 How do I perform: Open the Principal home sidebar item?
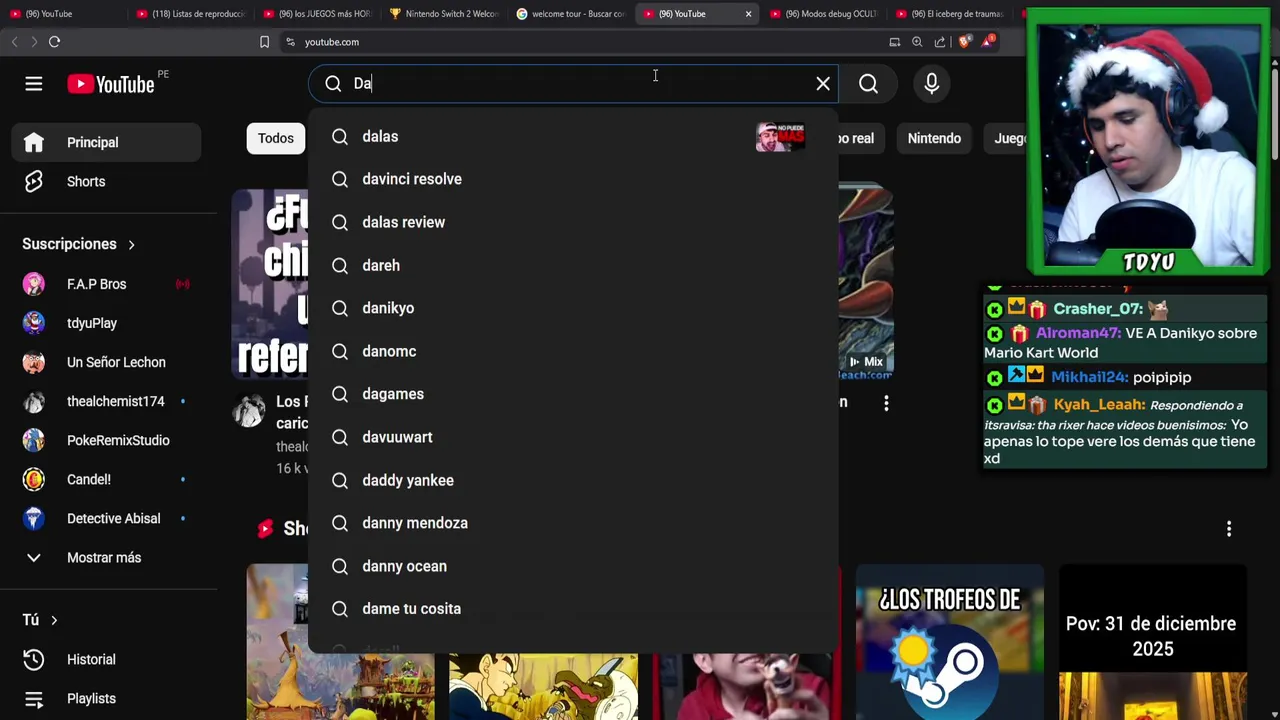click(x=106, y=143)
